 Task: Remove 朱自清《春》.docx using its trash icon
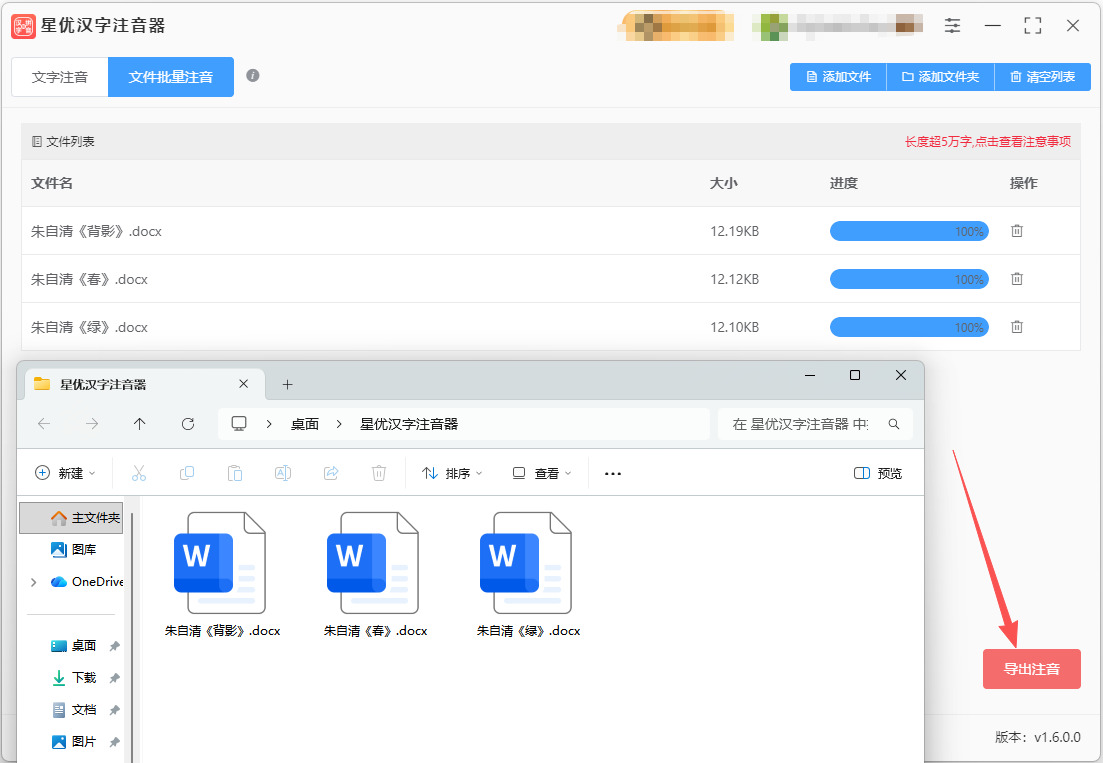1016,278
